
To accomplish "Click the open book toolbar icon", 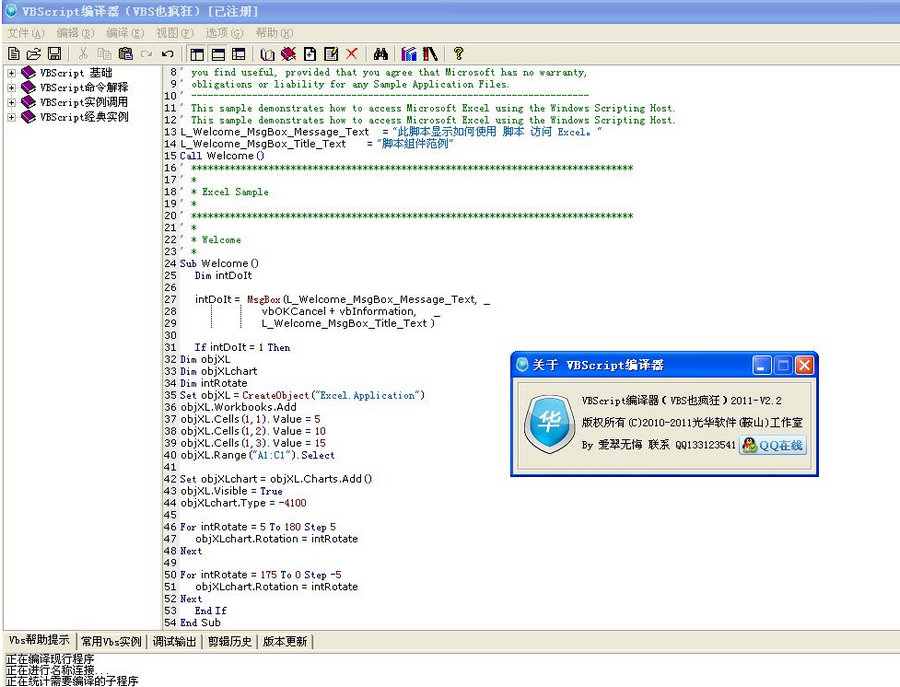I will (267, 55).
